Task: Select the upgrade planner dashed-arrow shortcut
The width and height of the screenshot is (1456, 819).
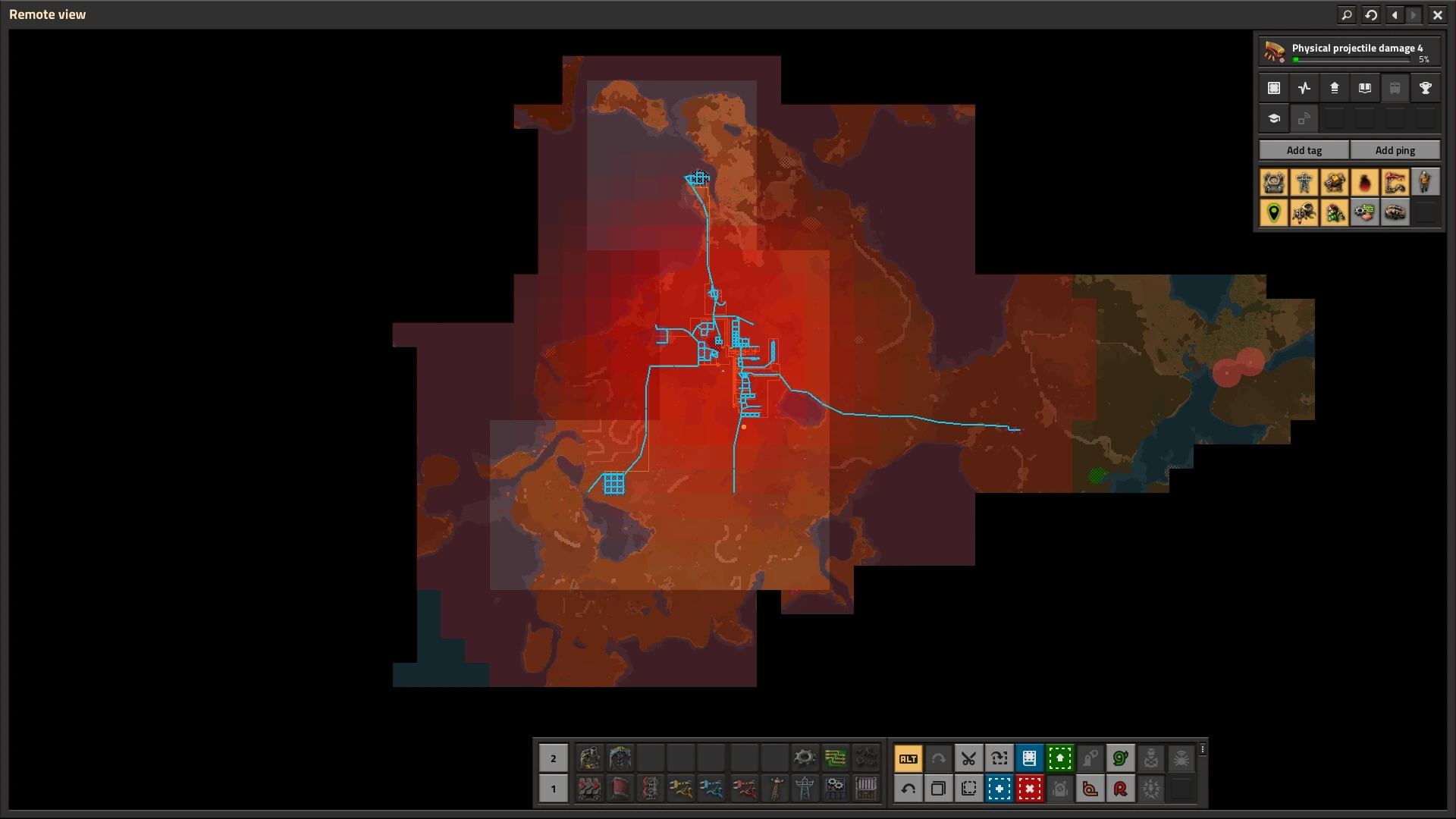Action: (x=999, y=758)
